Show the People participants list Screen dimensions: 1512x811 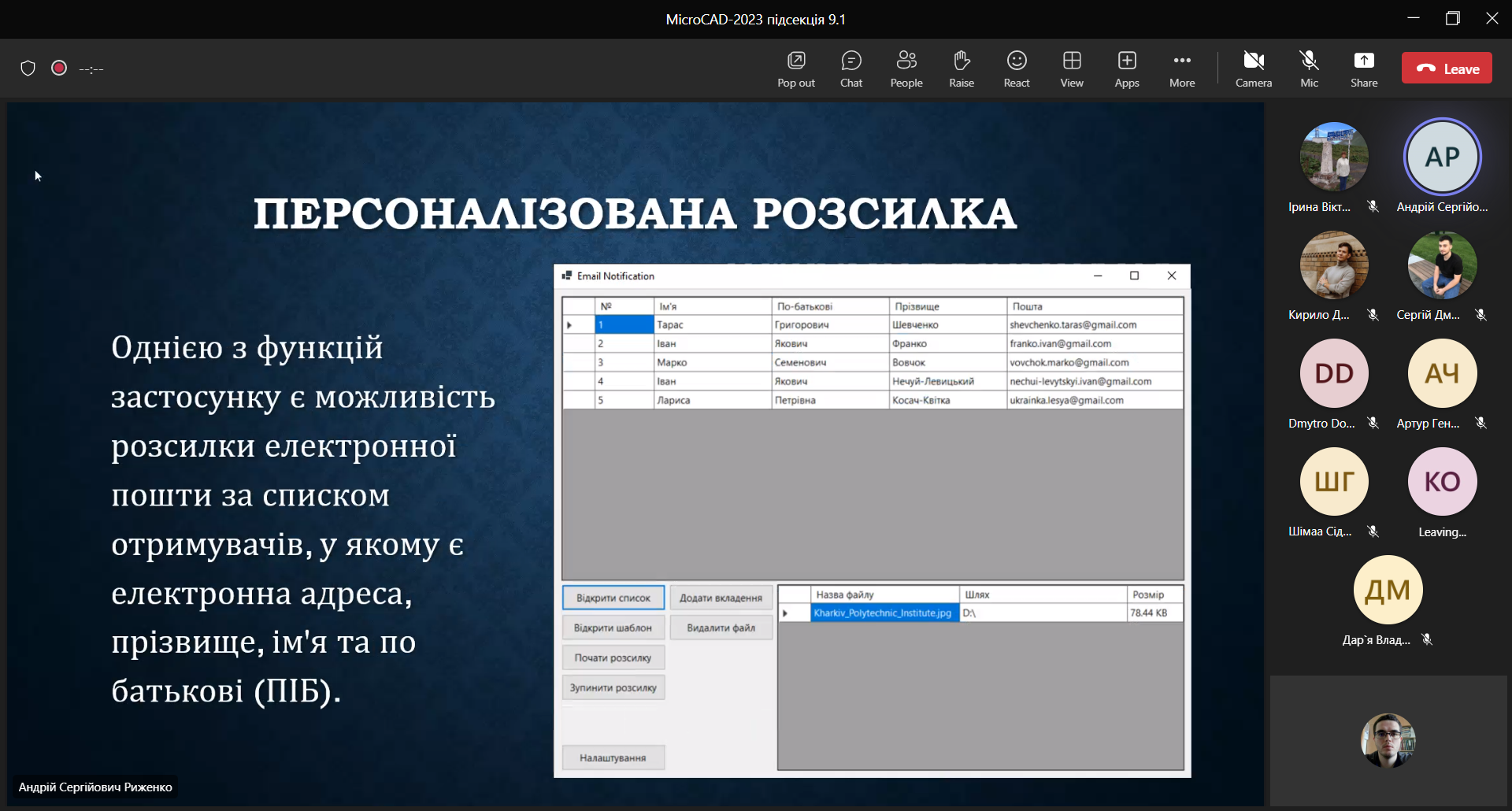point(906,69)
